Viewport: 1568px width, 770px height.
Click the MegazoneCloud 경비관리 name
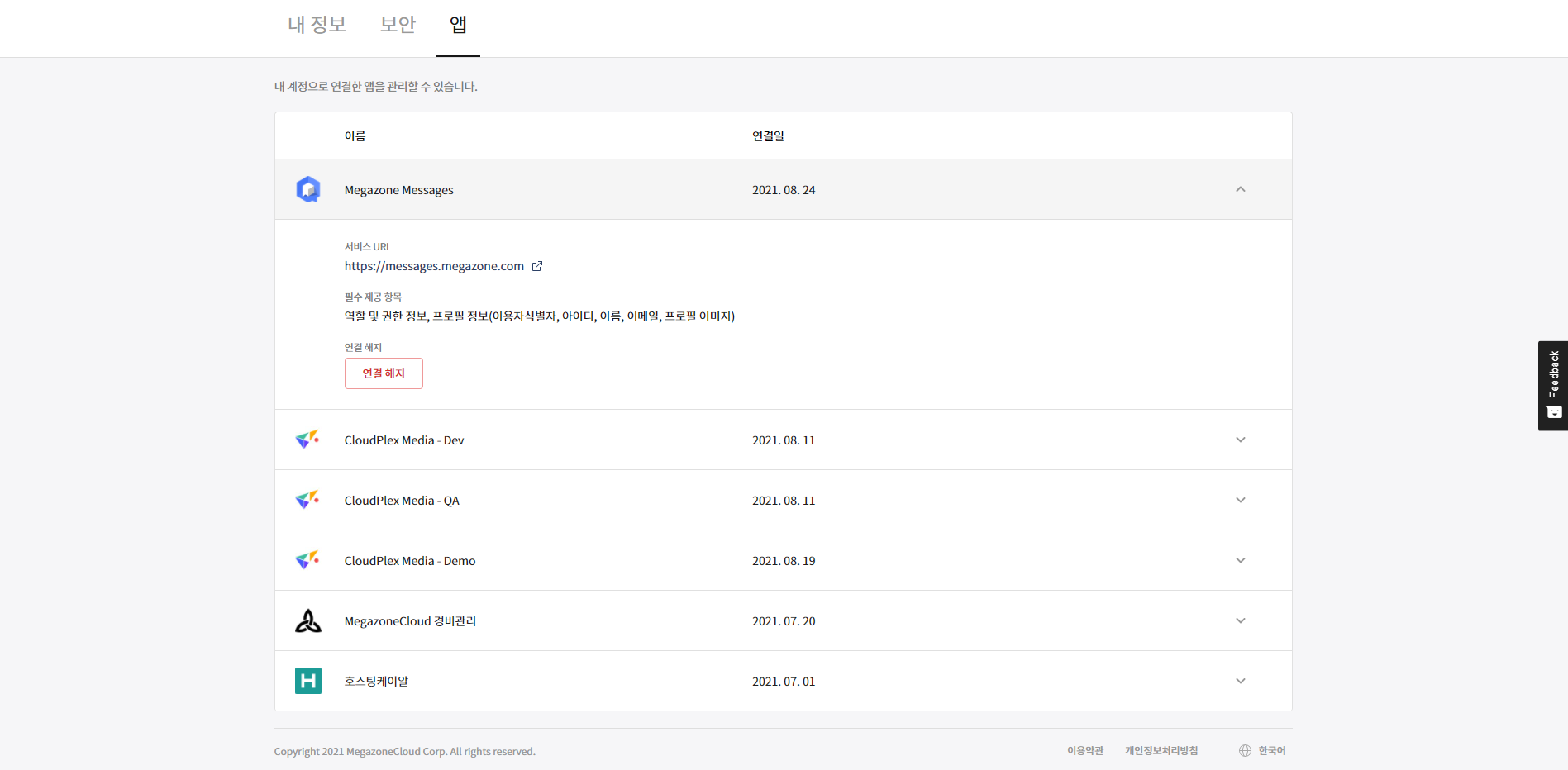click(x=410, y=621)
